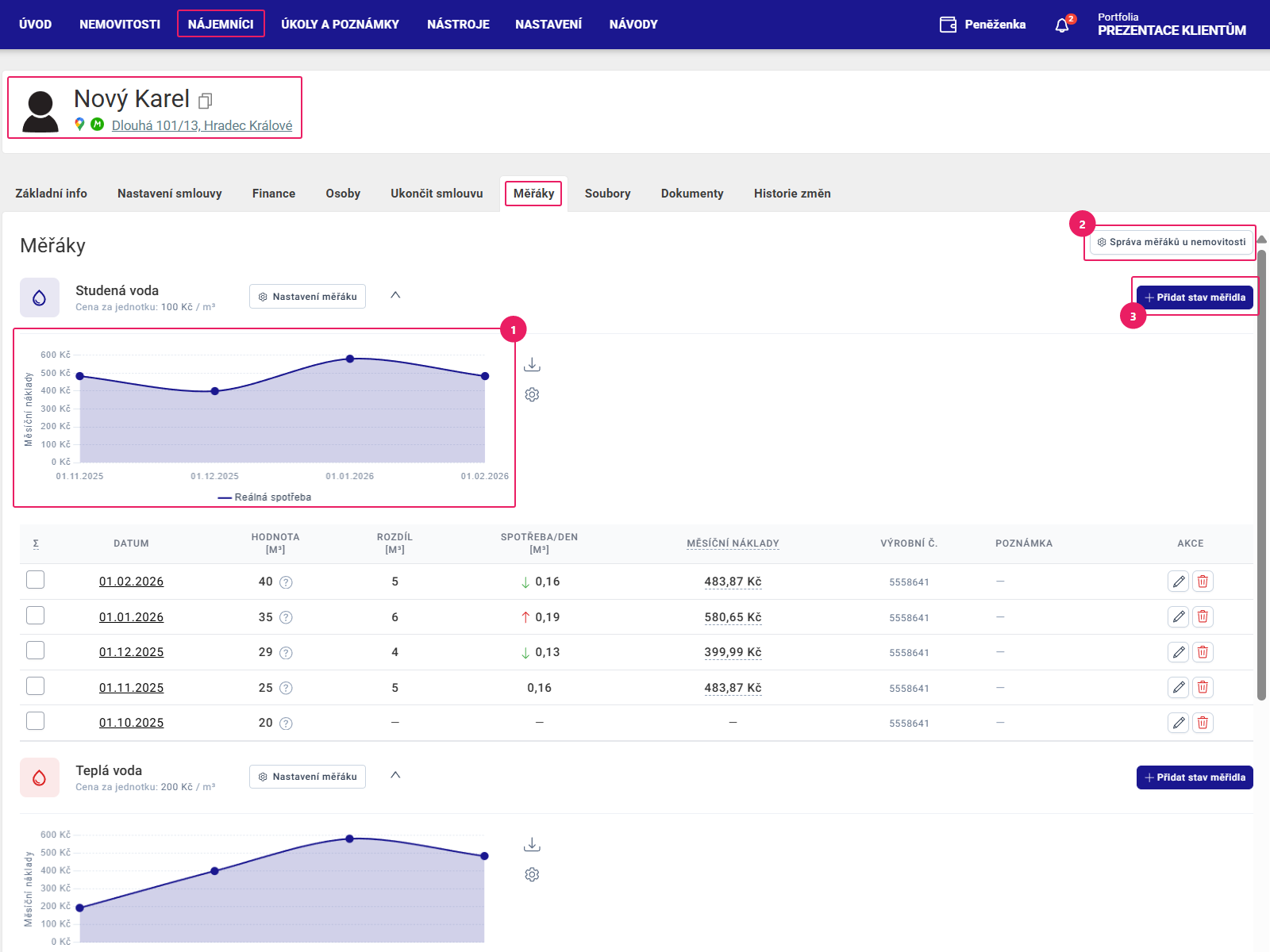Select the 01.01.2026 row checkbox
This screenshot has height=952, width=1270.
[x=35, y=615]
